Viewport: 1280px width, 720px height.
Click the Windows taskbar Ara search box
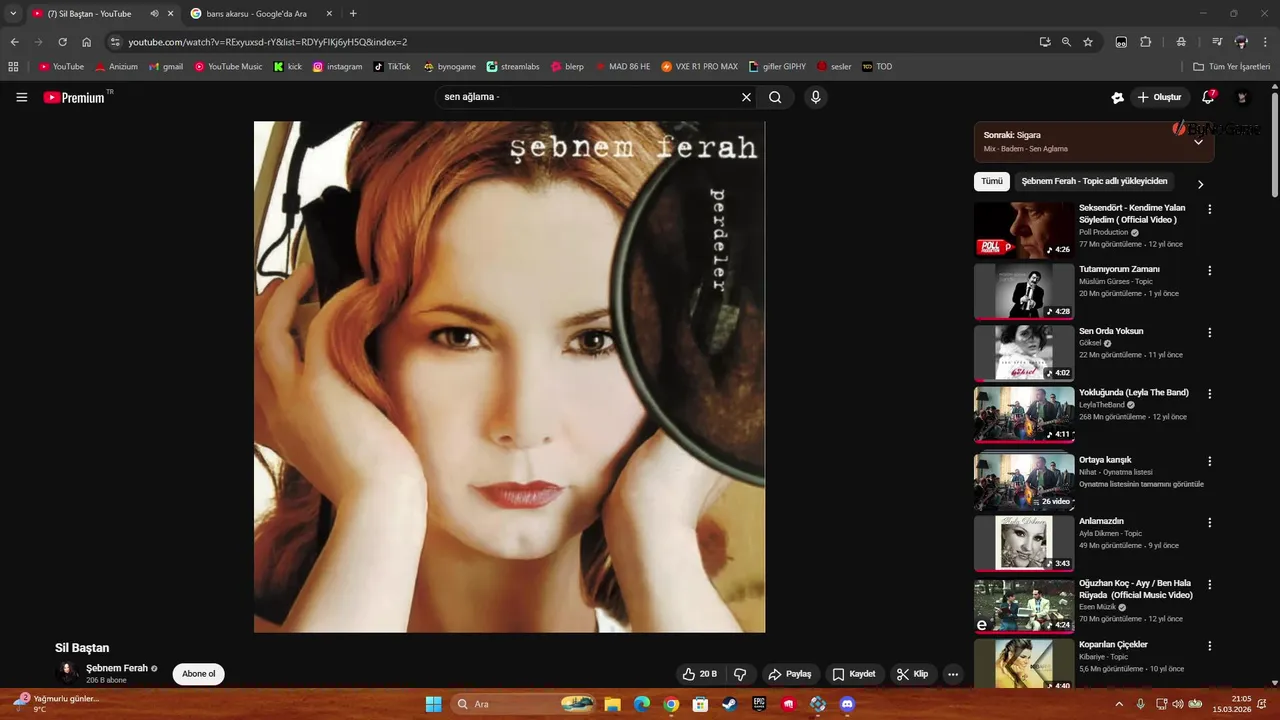[522, 704]
